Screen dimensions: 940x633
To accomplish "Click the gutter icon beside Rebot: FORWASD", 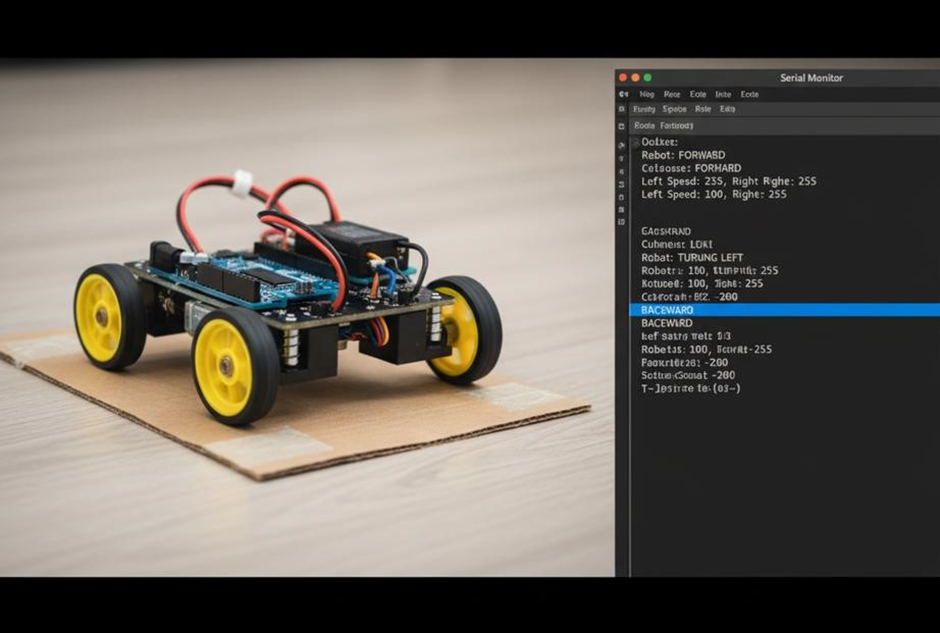I will (x=622, y=156).
